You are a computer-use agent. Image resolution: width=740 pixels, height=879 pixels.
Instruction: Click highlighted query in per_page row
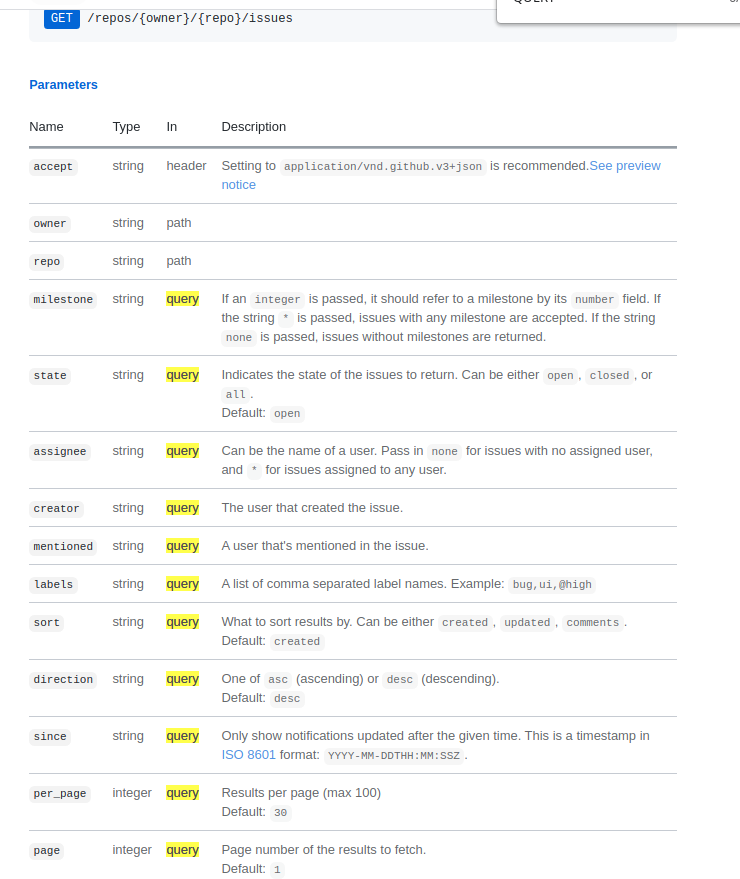click(x=183, y=793)
